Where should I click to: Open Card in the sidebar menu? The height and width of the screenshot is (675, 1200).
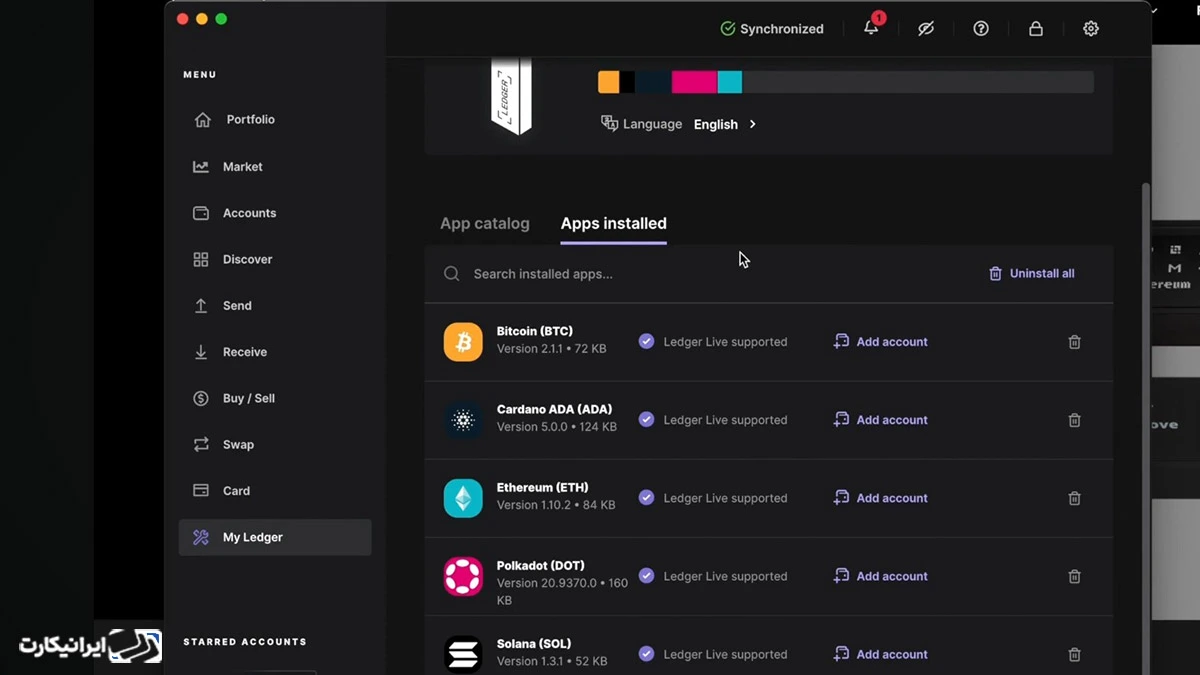[x=275, y=491]
